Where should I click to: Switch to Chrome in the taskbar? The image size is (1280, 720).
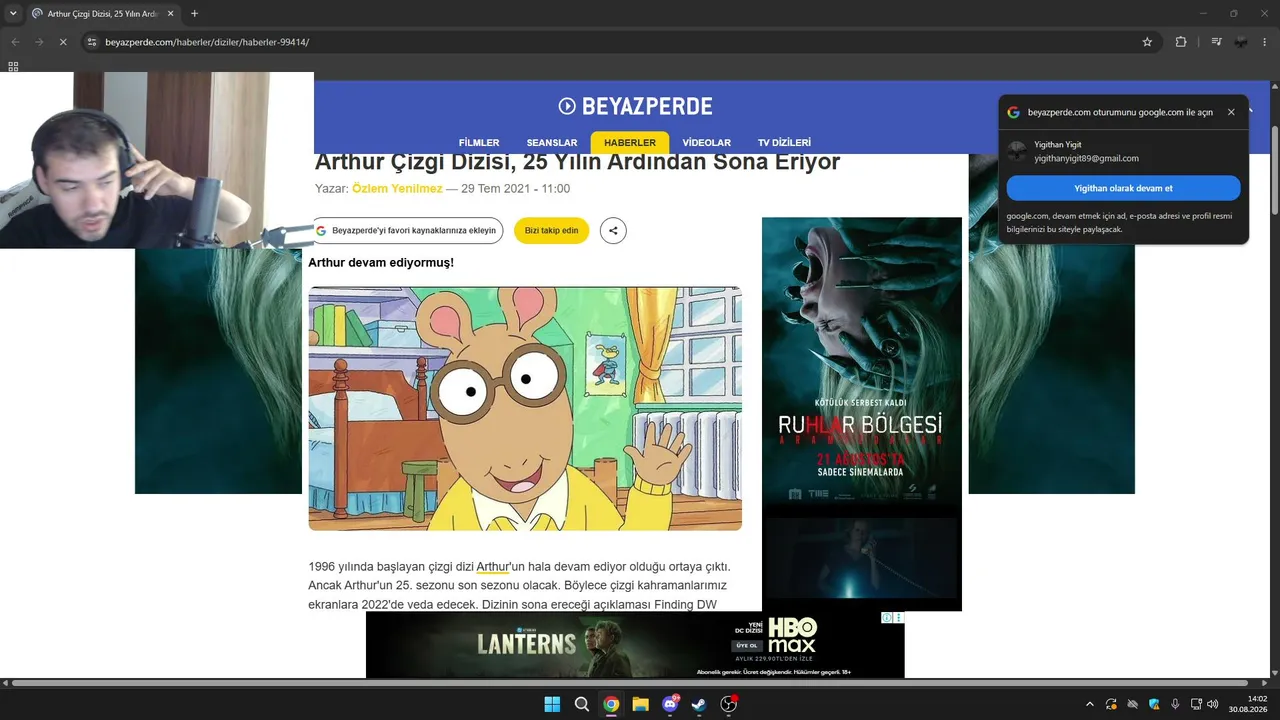611,704
